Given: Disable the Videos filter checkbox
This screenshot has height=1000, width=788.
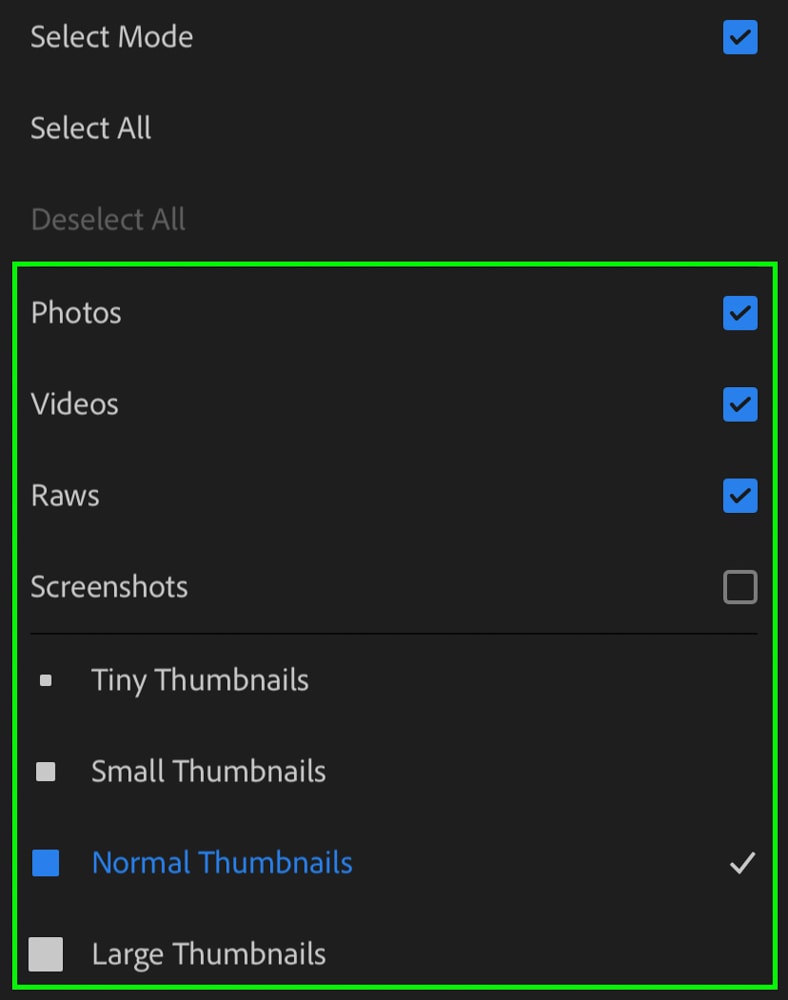Looking at the screenshot, I should coord(740,404).
